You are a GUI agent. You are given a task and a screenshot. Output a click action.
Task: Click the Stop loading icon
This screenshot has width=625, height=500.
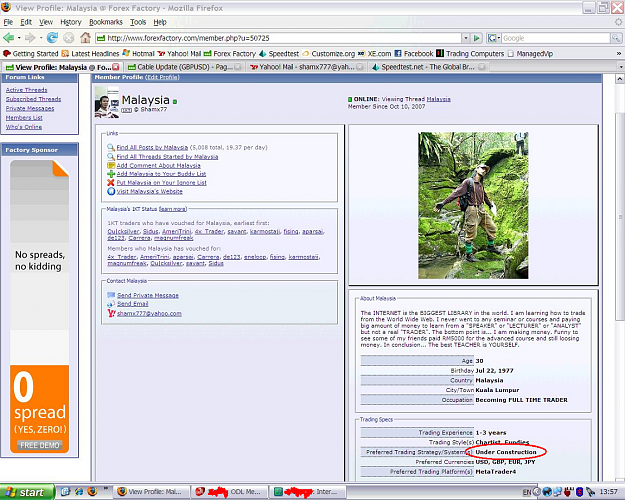point(69,38)
